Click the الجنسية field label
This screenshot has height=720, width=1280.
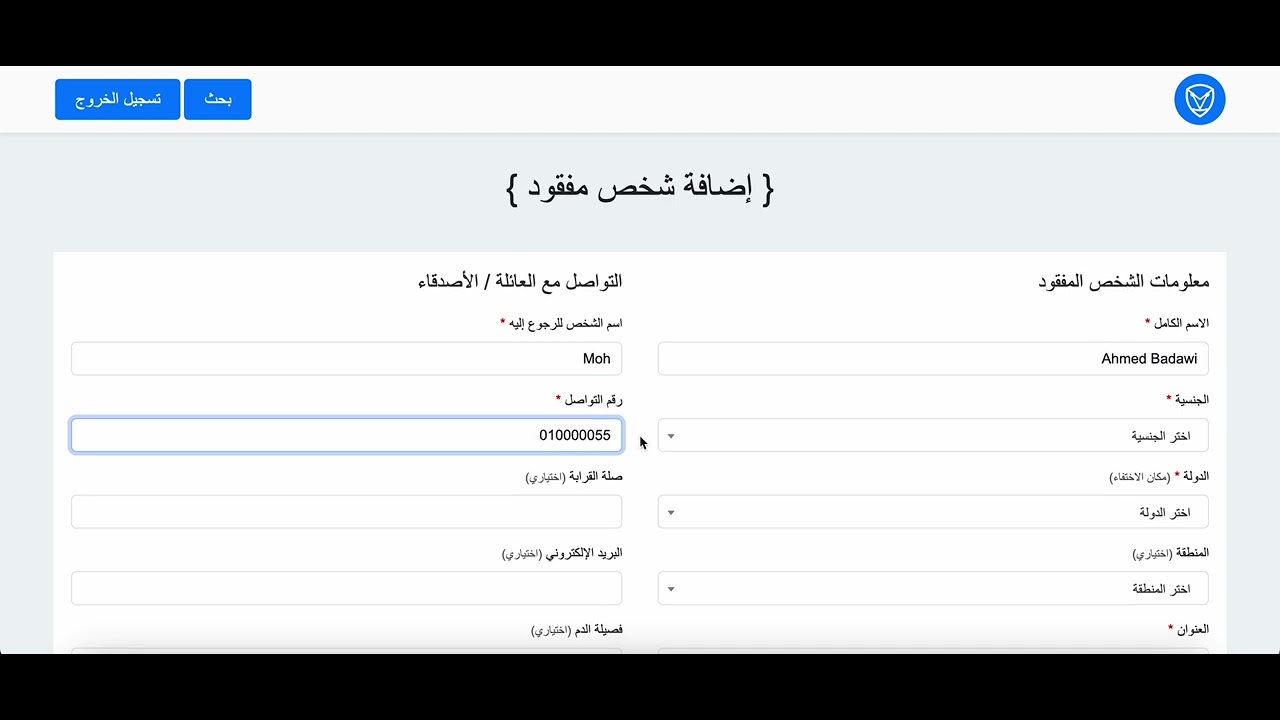coord(1190,400)
